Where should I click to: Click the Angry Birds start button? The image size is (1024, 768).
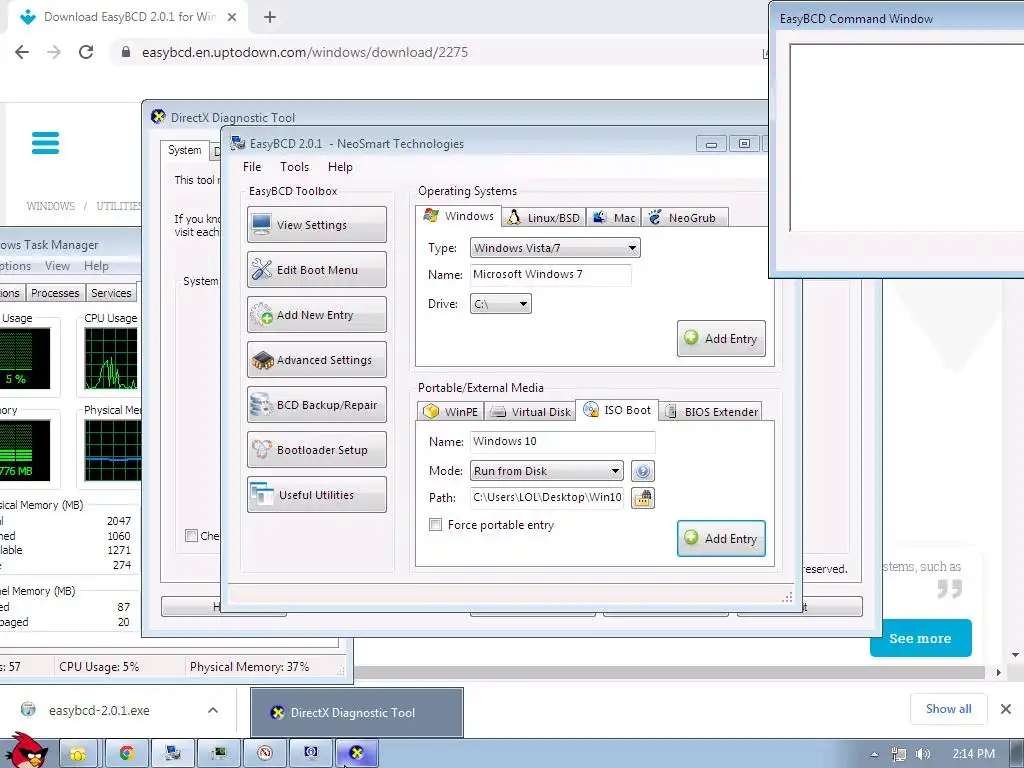click(26, 751)
